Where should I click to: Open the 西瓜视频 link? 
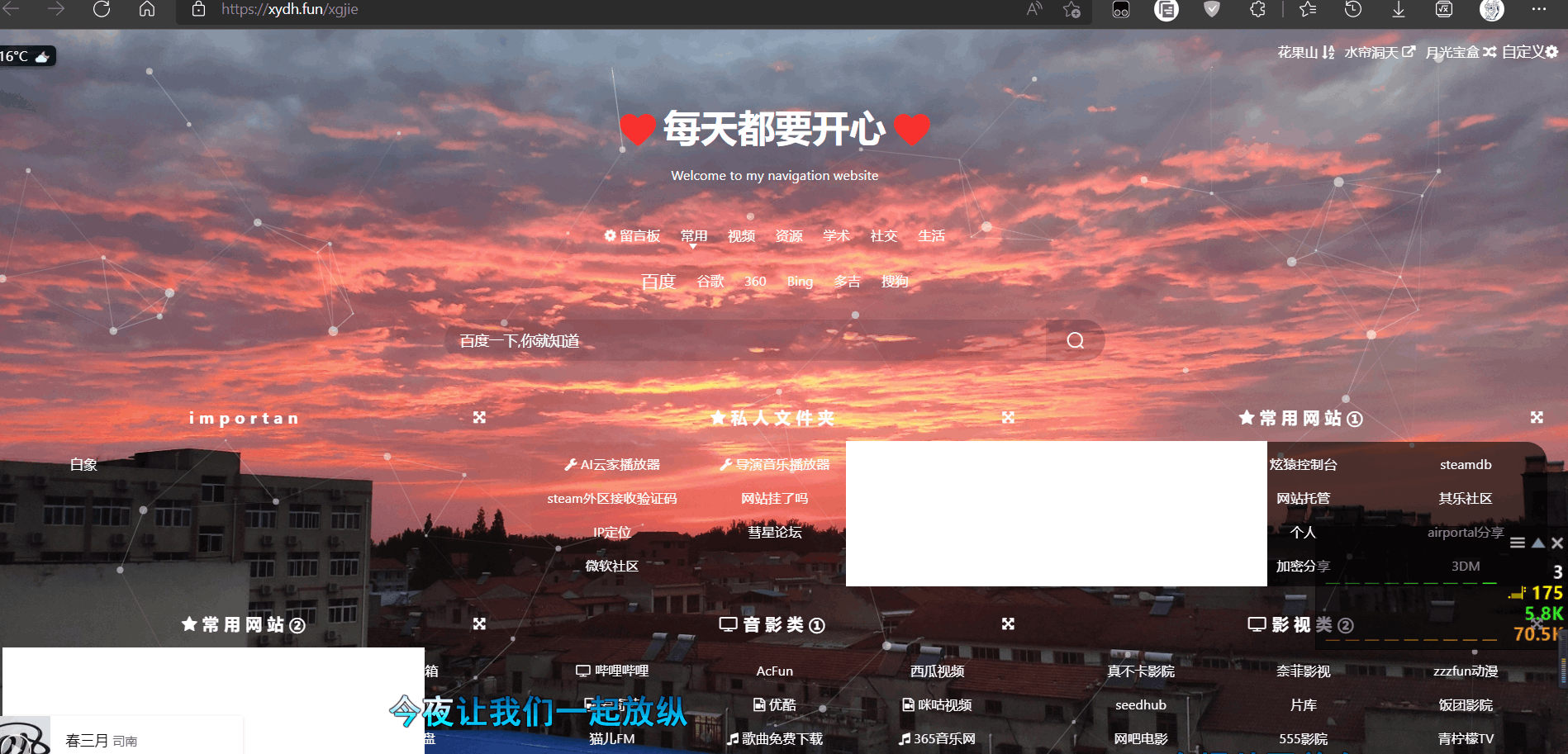(x=938, y=671)
